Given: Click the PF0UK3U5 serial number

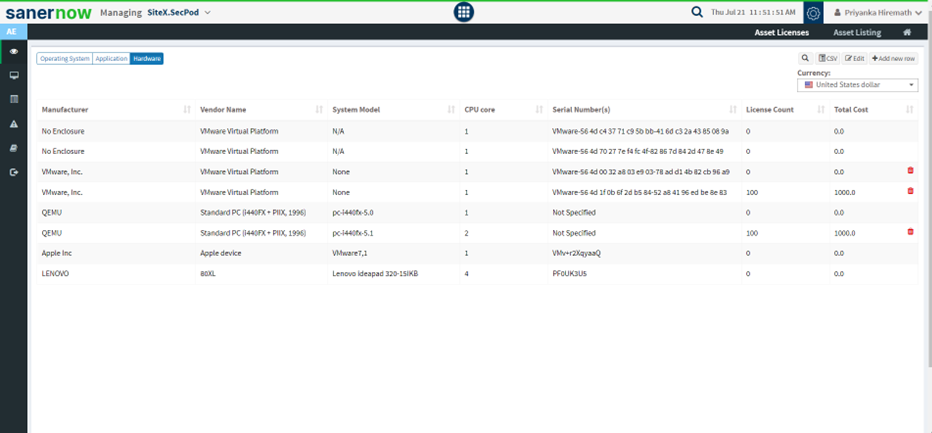Looking at the screenshot, I should (x=569, y=274).
